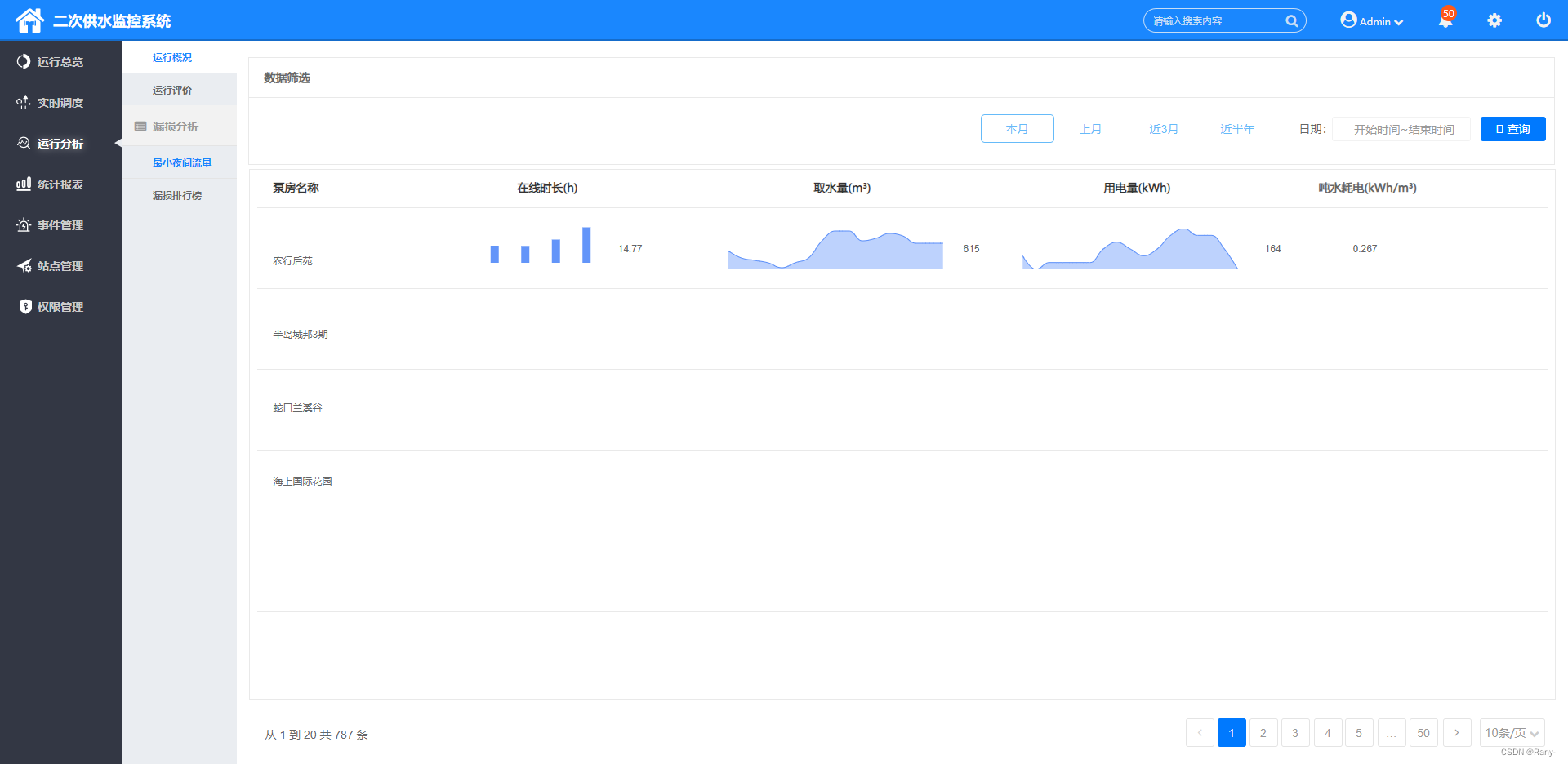Screen dimensions: 1568x764
Task: Filter by 本月 button
Action: point(1017,128)
